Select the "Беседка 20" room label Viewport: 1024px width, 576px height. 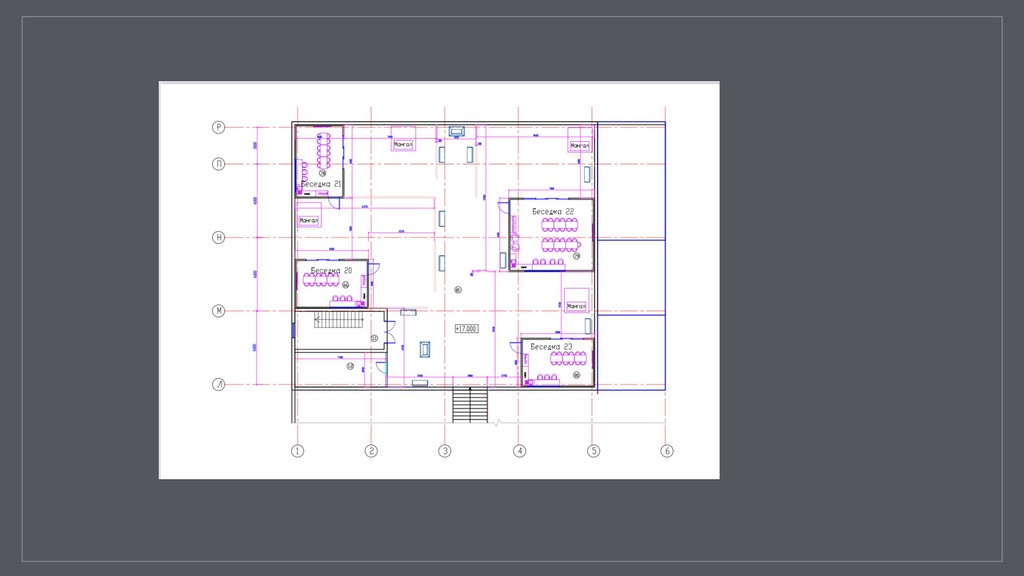pyautogui.click(x=331, y=270)
